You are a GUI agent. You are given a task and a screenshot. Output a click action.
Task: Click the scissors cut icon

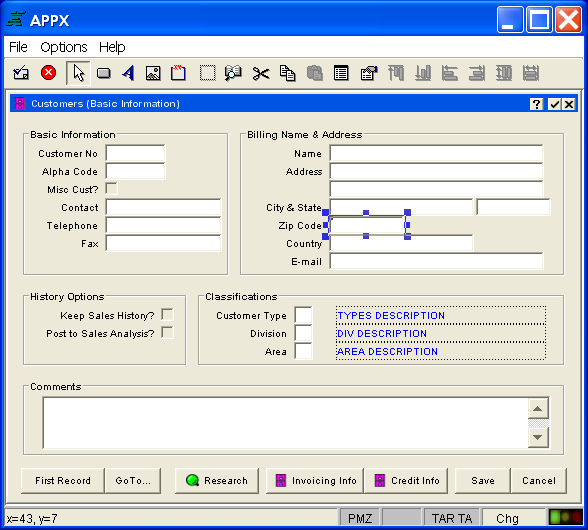point(261,73)
